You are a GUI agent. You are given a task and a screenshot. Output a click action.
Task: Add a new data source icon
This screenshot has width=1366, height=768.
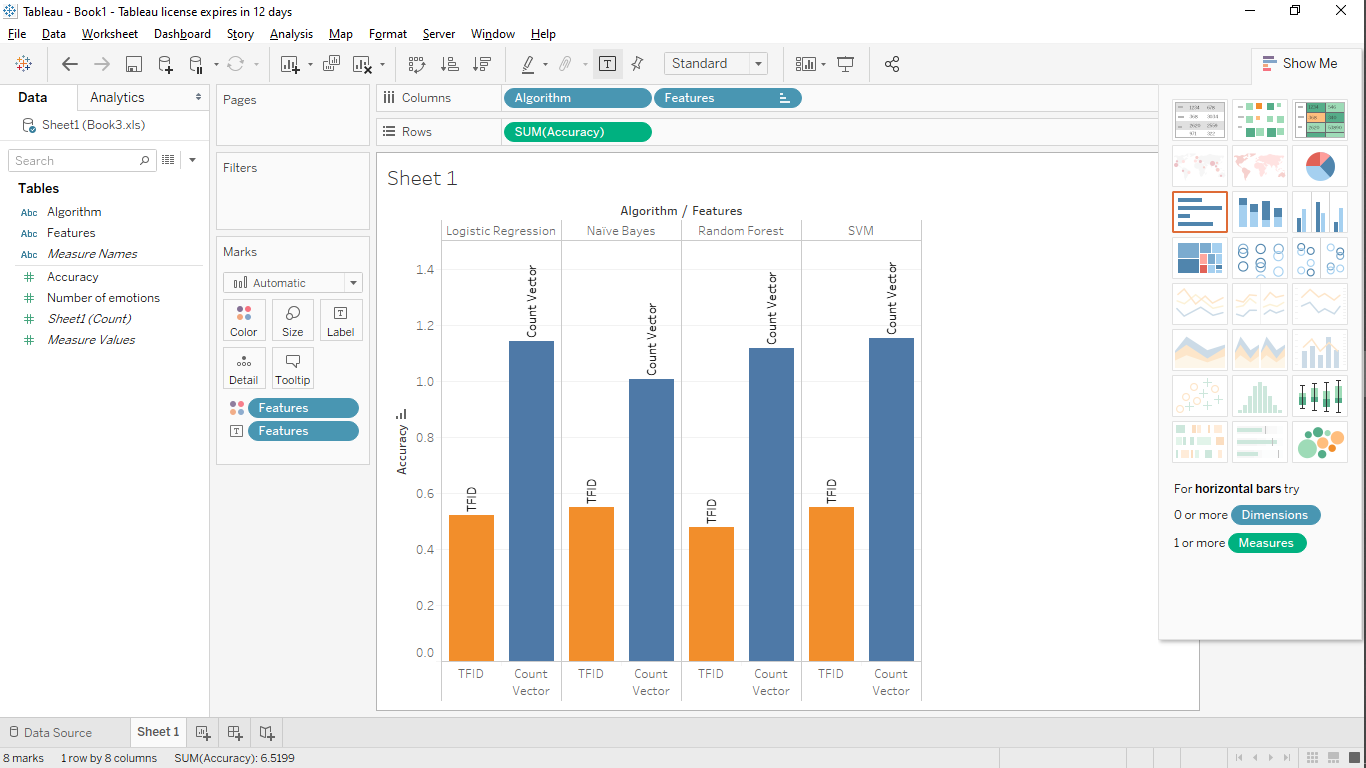(x=165, y=64)
